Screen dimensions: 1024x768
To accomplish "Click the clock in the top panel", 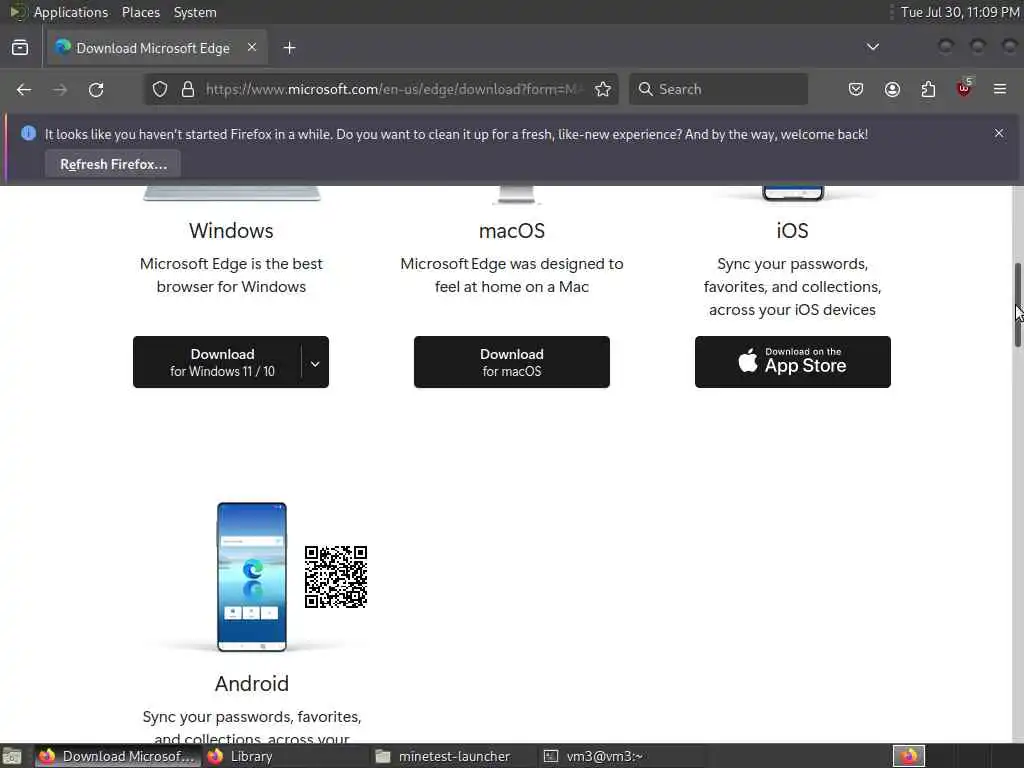I will pos(959,12).
